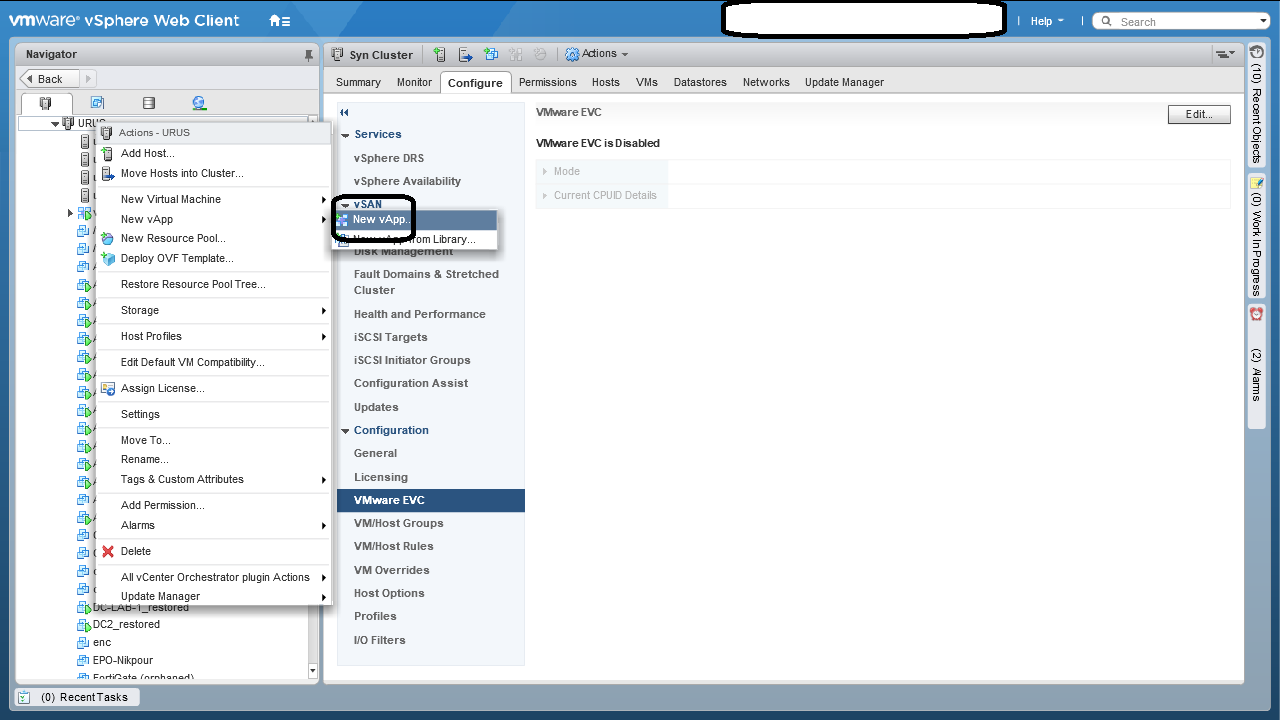Open the Help dropdown menu
The height and width of the screenshot is (720, 1280).
coord(1047,21)
